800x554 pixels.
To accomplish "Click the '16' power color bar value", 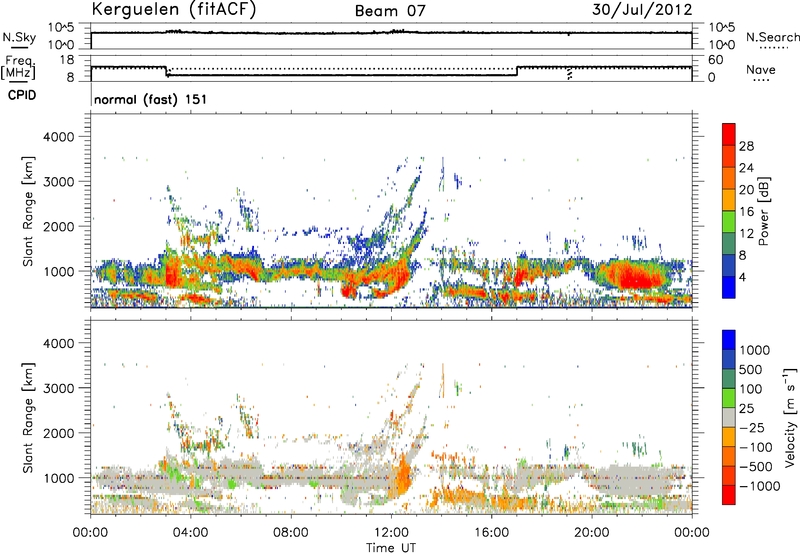I will [746, 212].
